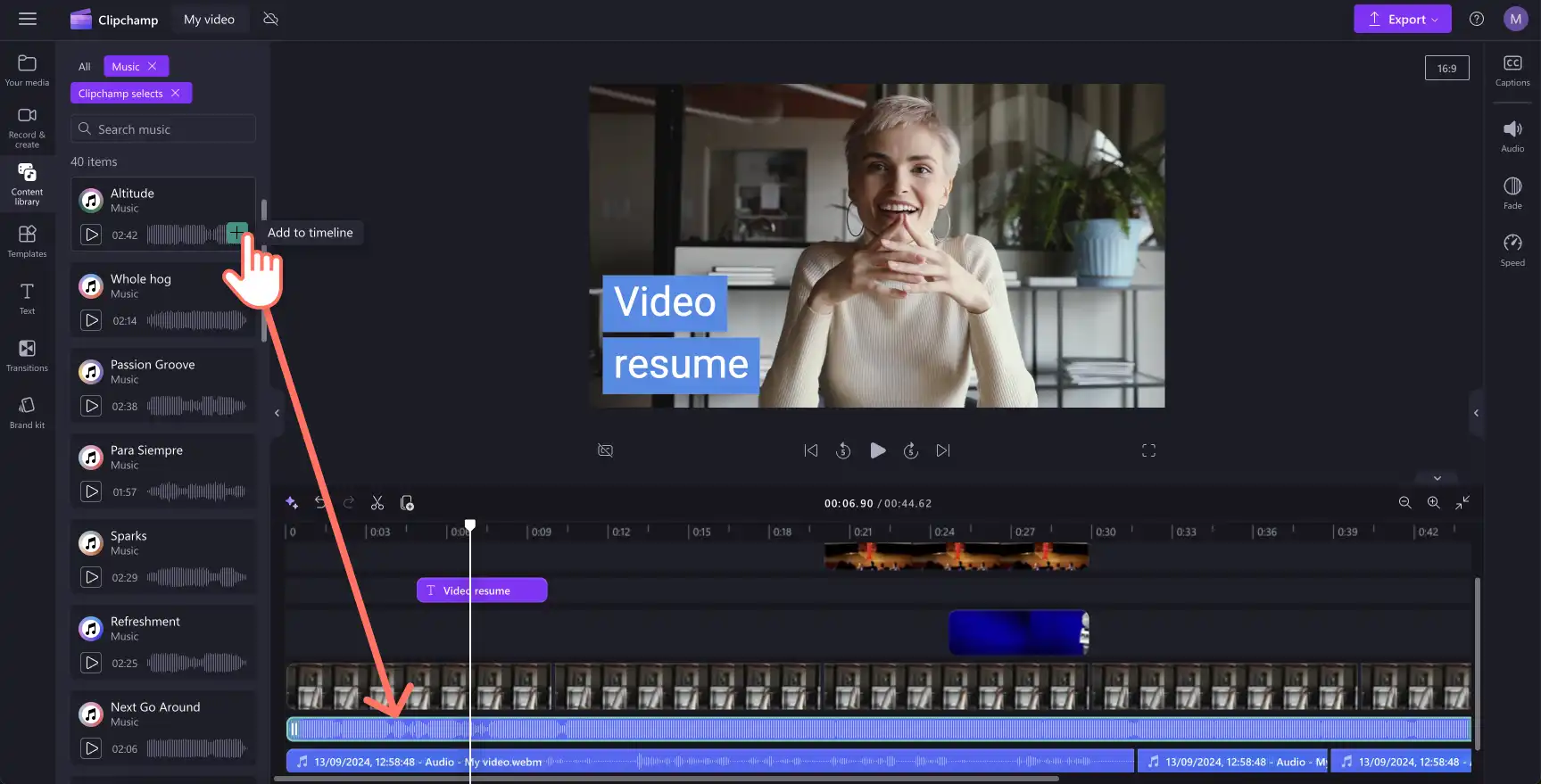Select the My video.webm audio clip

(710, 762)
